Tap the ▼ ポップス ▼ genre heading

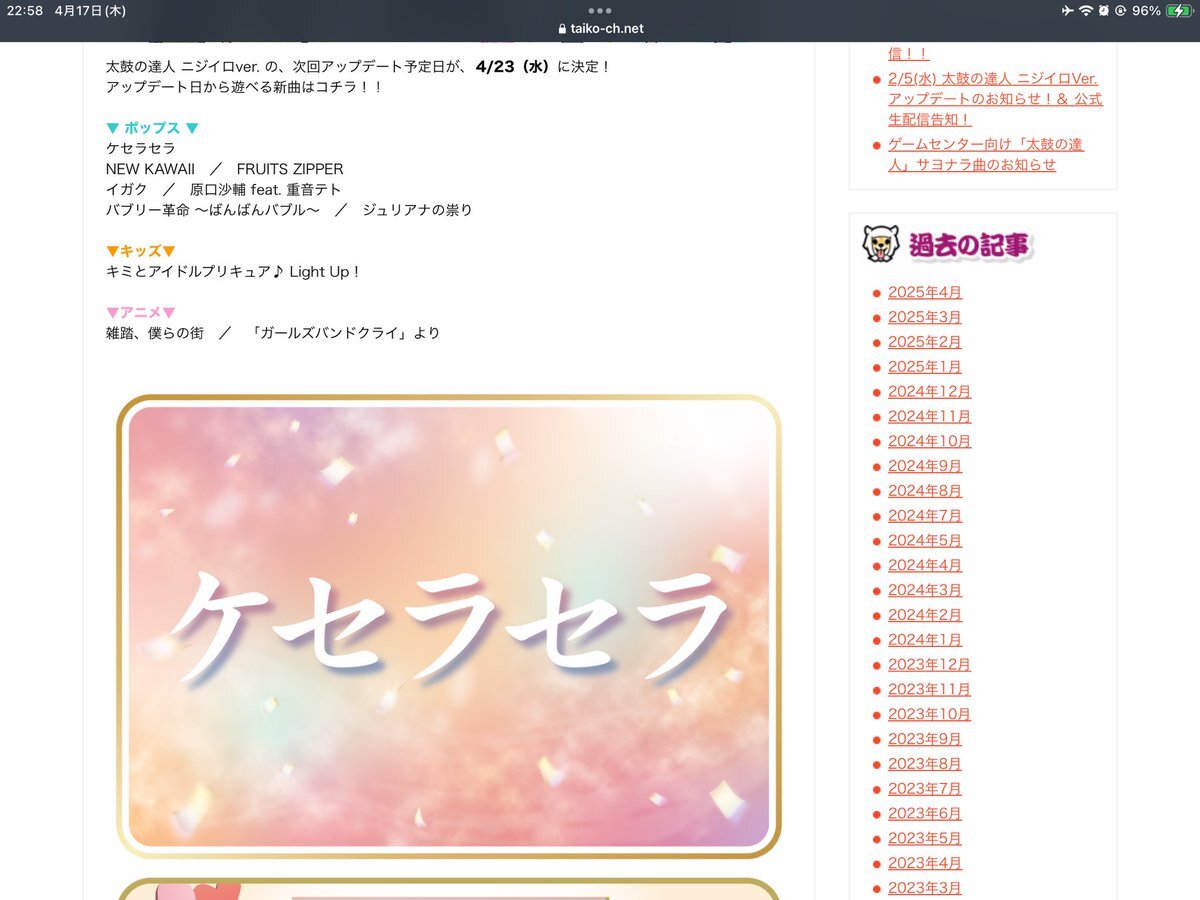[152, 128]
